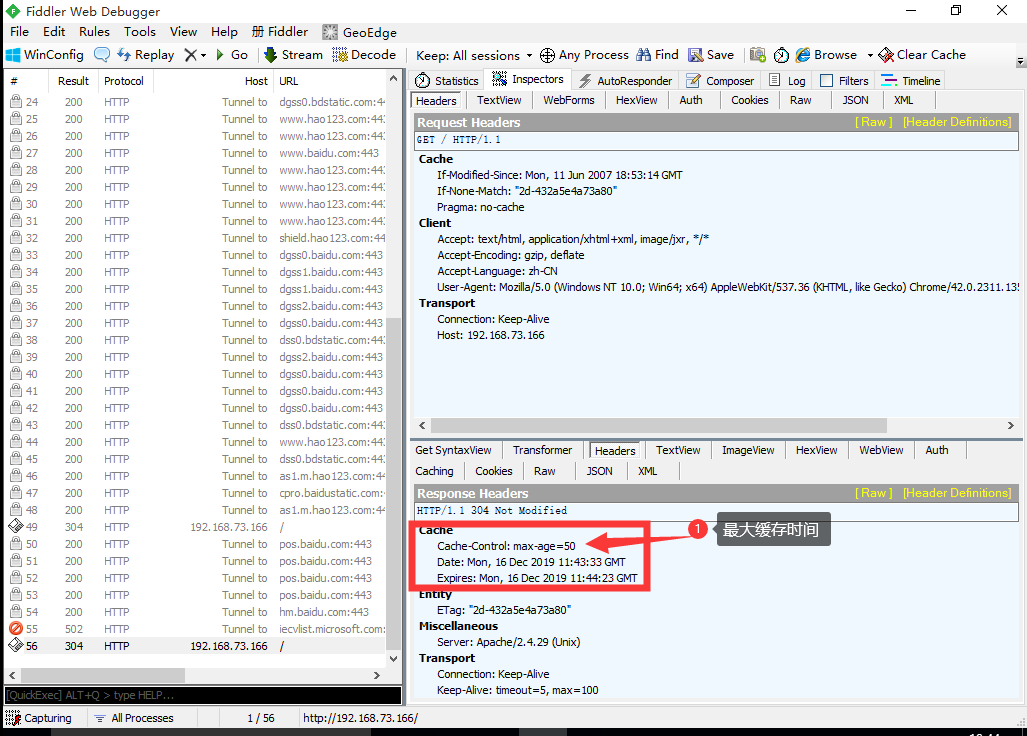Save sessions with Save icon
The image size is (1027, 736).
(711, 55)
